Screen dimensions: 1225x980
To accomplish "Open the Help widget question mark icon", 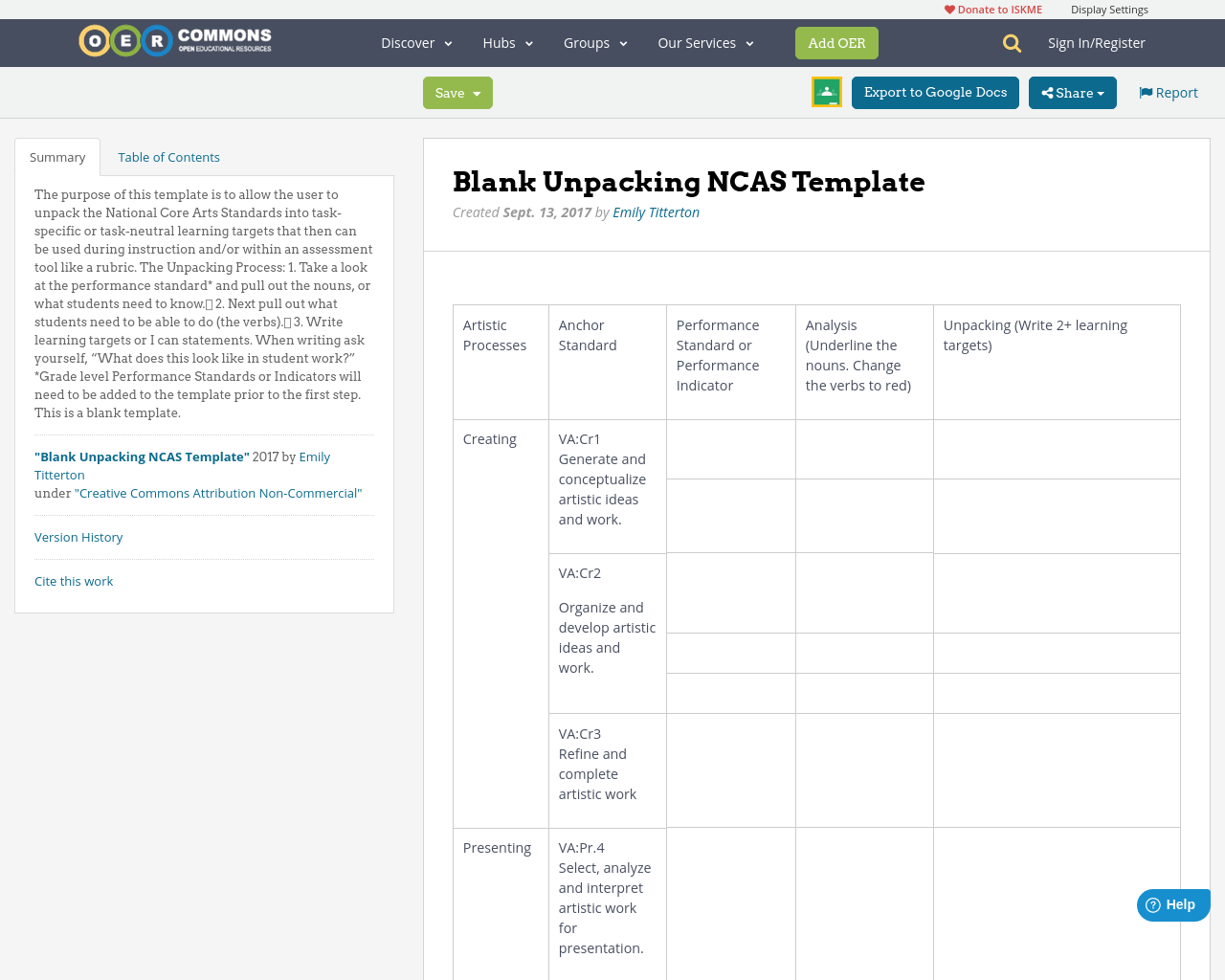I will [x=1152, y=903].
